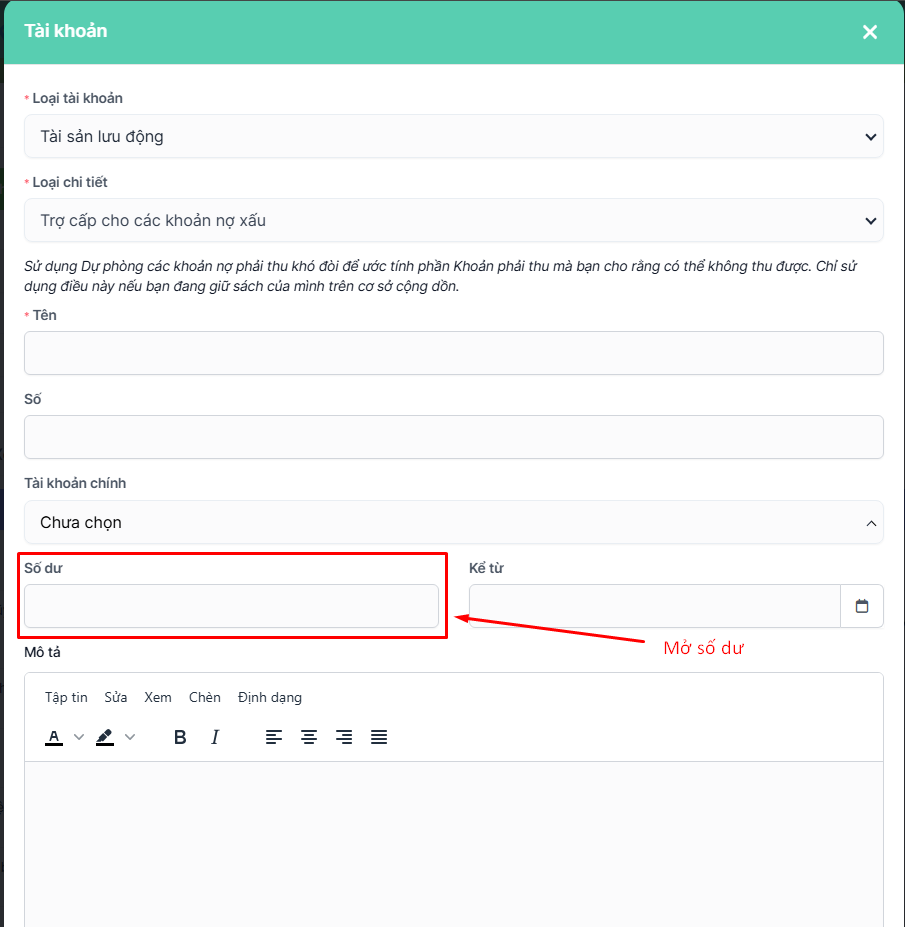Open the Chèn editor menu
The image size is (905, 927).
pos(204,697)
